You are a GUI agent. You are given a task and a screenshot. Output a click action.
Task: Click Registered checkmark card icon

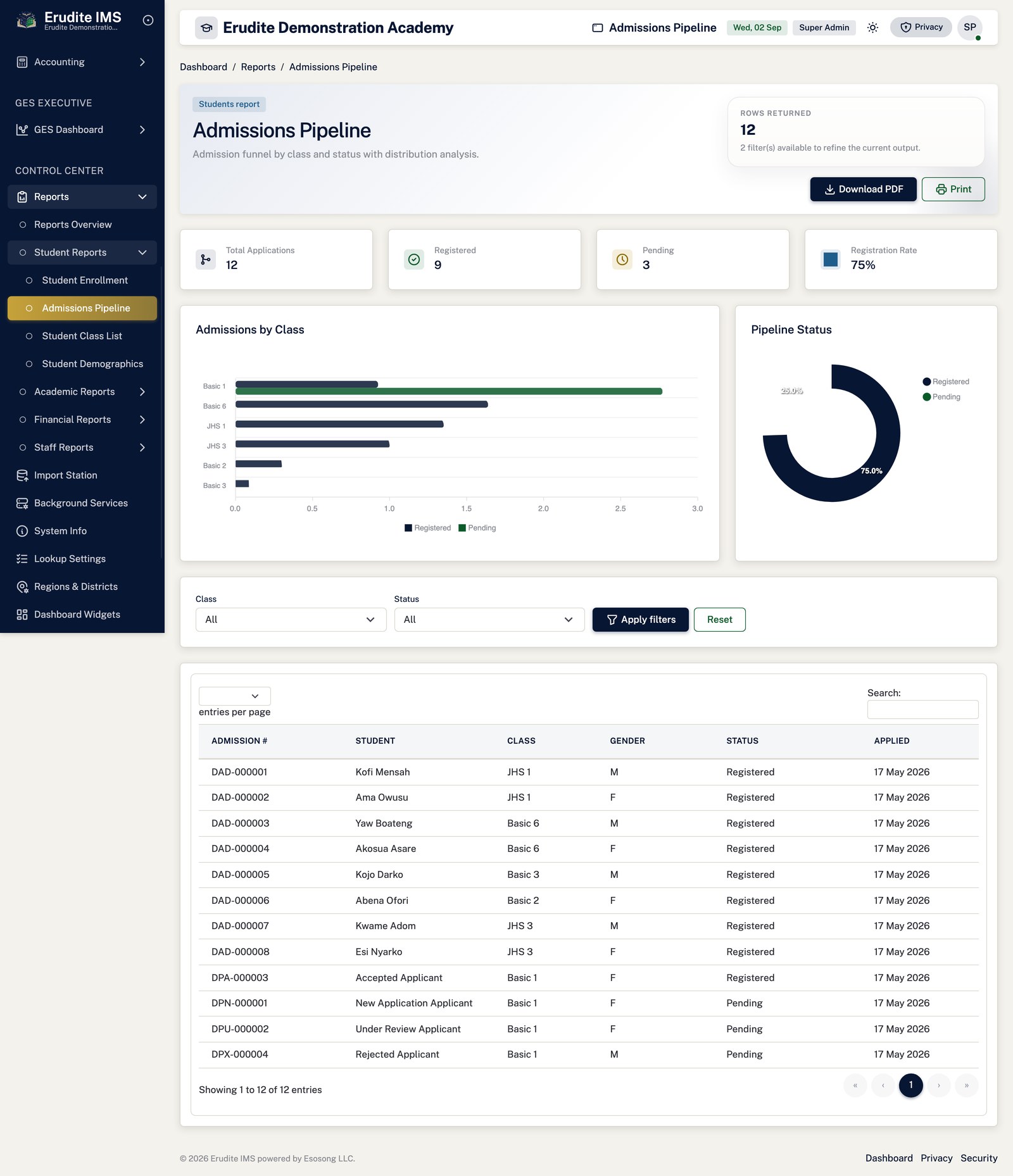[414, 260]
